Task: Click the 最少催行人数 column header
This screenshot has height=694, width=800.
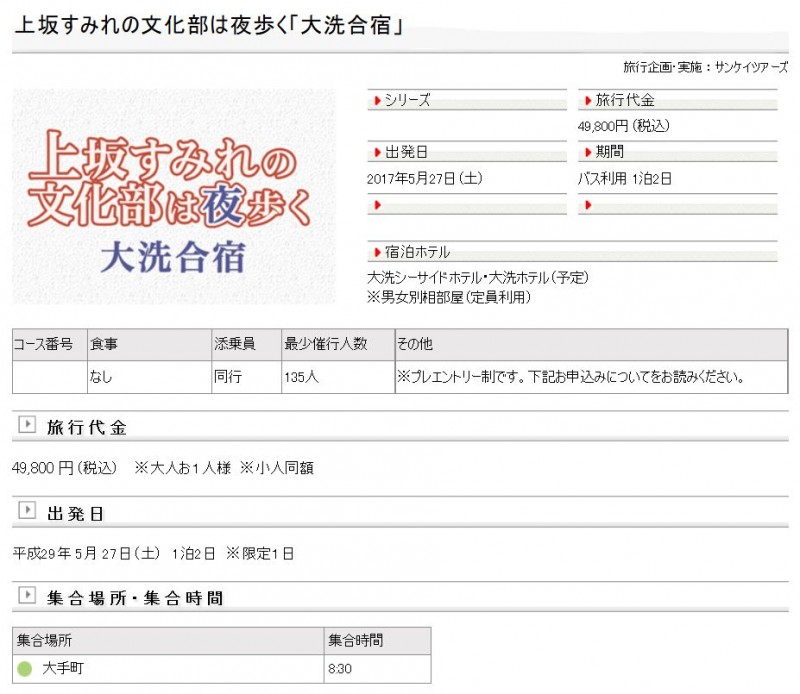Action: (x=326, y=344)
